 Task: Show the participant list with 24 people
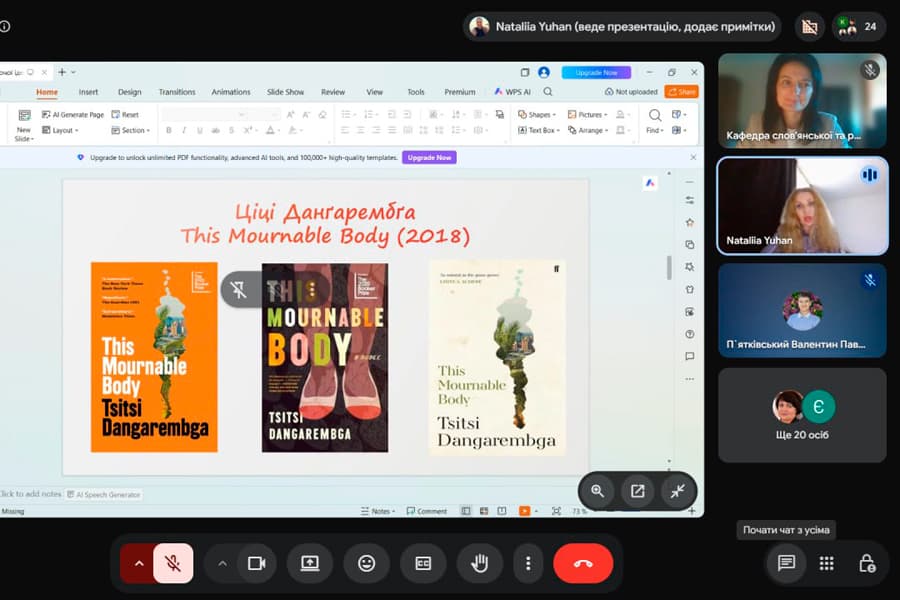pyautogui.click(x=858, y=26)
